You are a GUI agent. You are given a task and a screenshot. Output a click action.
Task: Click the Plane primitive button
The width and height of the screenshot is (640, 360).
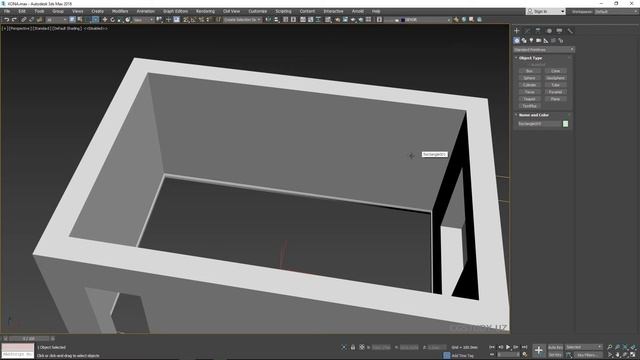pyautogui.click(x=556, y=99)
